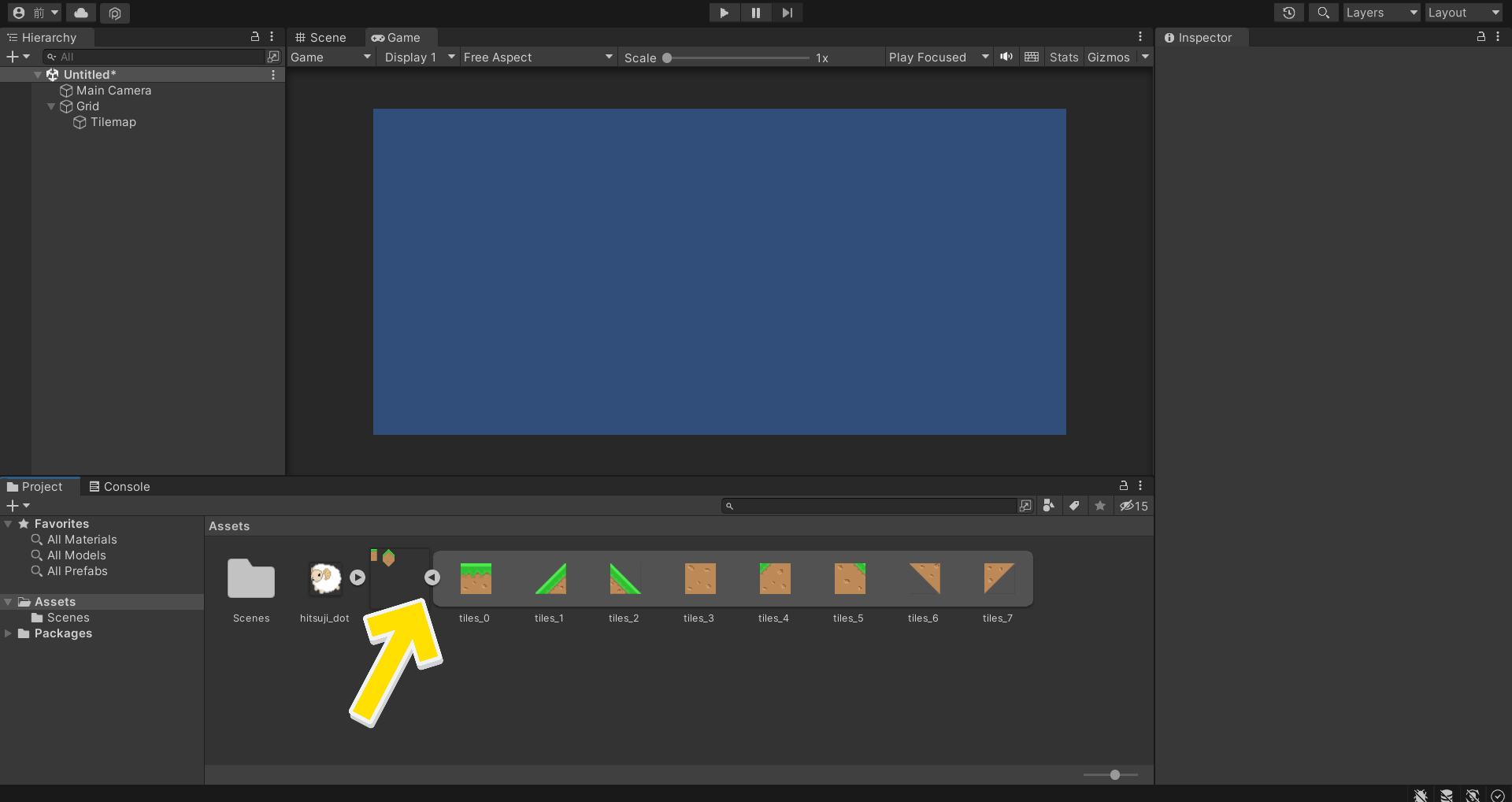Collapse the Grid object in Hierarchy
The height and width of the screenshot is (802, 1512).
[x=51, y=106]
